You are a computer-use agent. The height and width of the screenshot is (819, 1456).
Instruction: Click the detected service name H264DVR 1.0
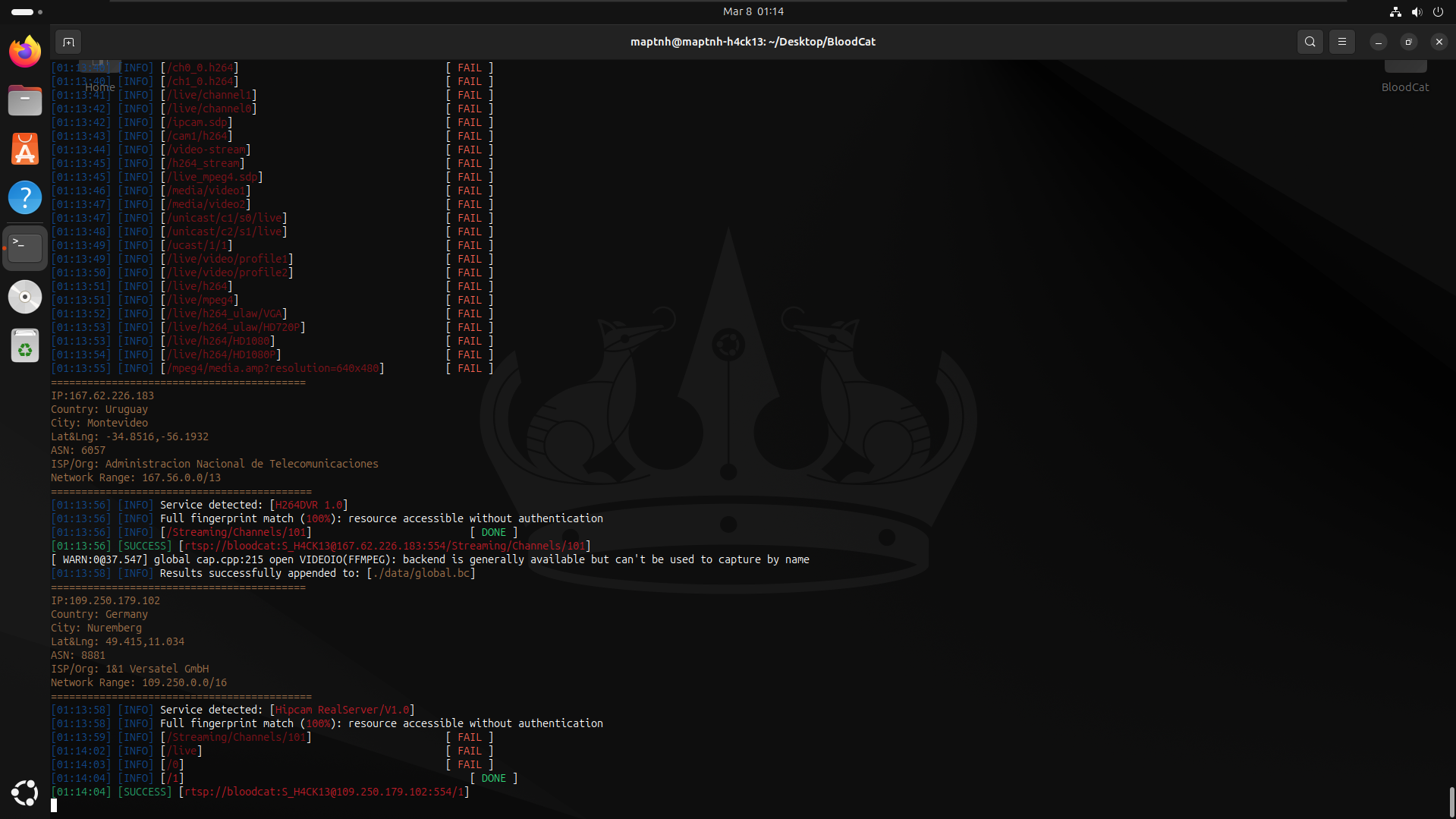[x=309, y=505]
